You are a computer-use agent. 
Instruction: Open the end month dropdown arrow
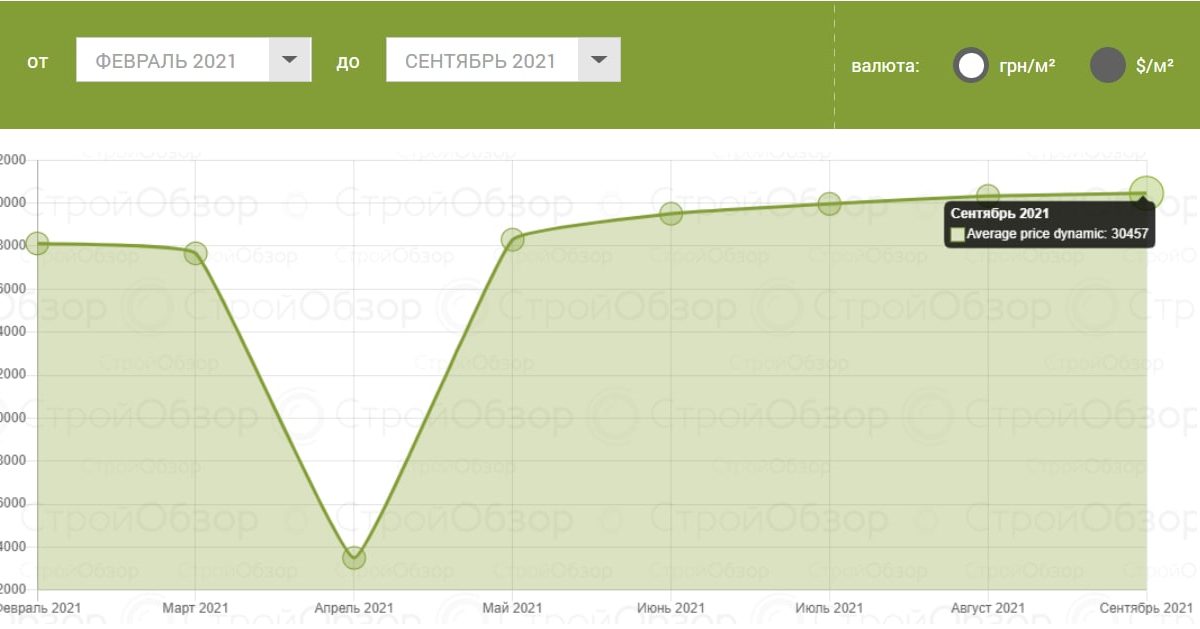(x=599, y=60)
